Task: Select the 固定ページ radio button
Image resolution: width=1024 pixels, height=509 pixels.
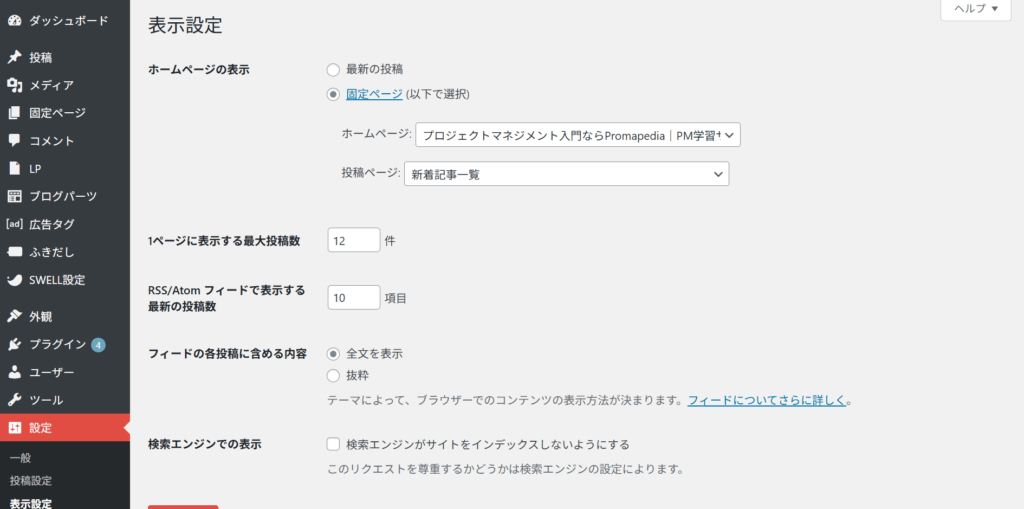Action: coord(333,94)
